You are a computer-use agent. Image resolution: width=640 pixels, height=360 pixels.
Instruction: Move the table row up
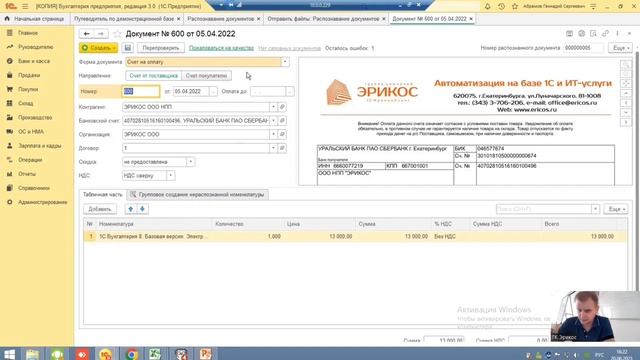(x=131, y=209)
